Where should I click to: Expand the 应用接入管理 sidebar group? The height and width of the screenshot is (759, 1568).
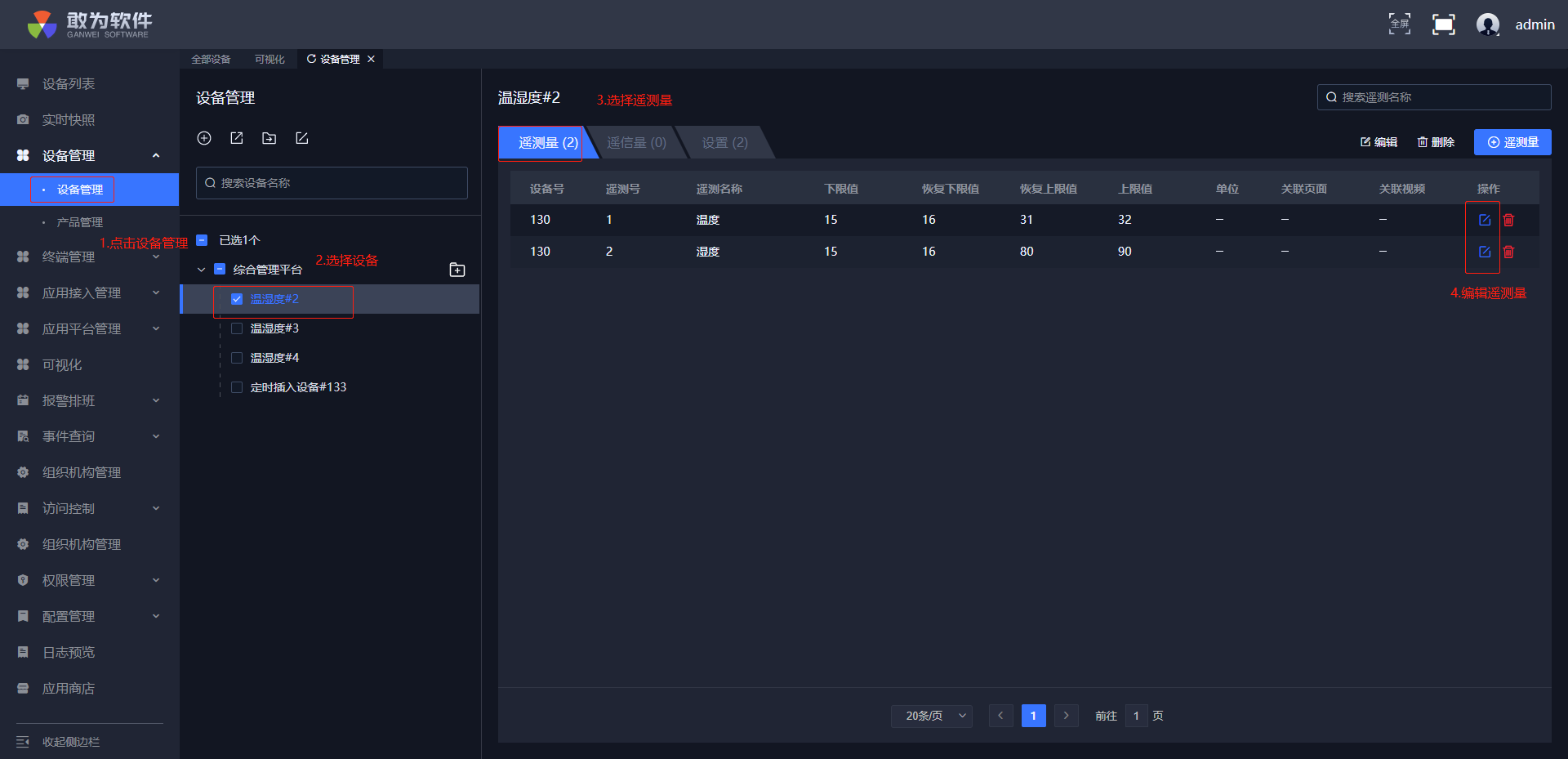156,293
